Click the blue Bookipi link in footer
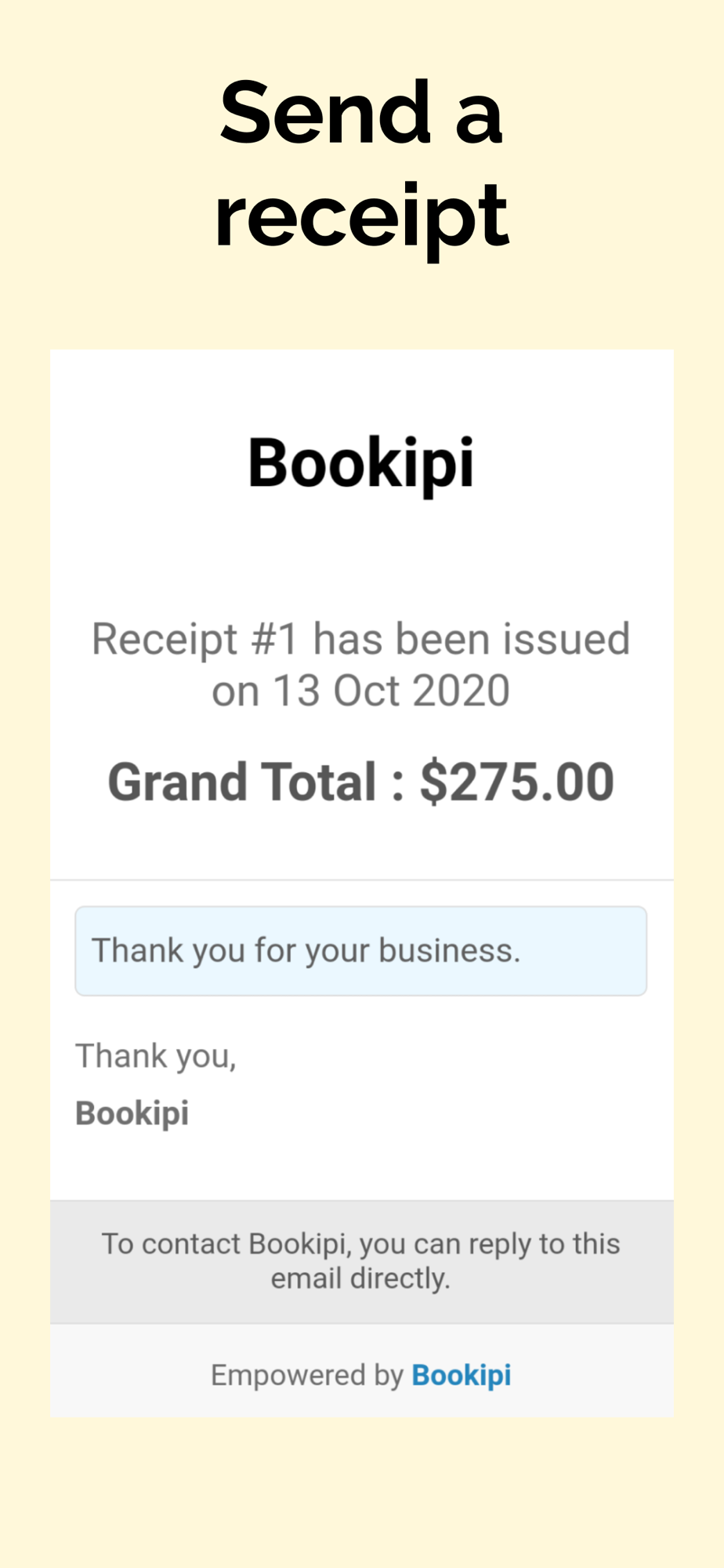Image resolution: width=724 pixels, height=1568 pixels. point(461,1375)
